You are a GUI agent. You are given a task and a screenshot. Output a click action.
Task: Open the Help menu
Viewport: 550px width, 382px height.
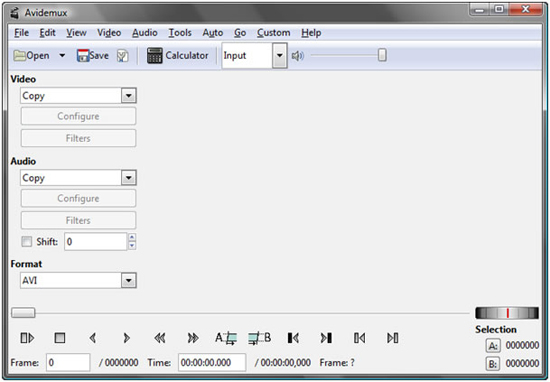click(x=311, y=33)
